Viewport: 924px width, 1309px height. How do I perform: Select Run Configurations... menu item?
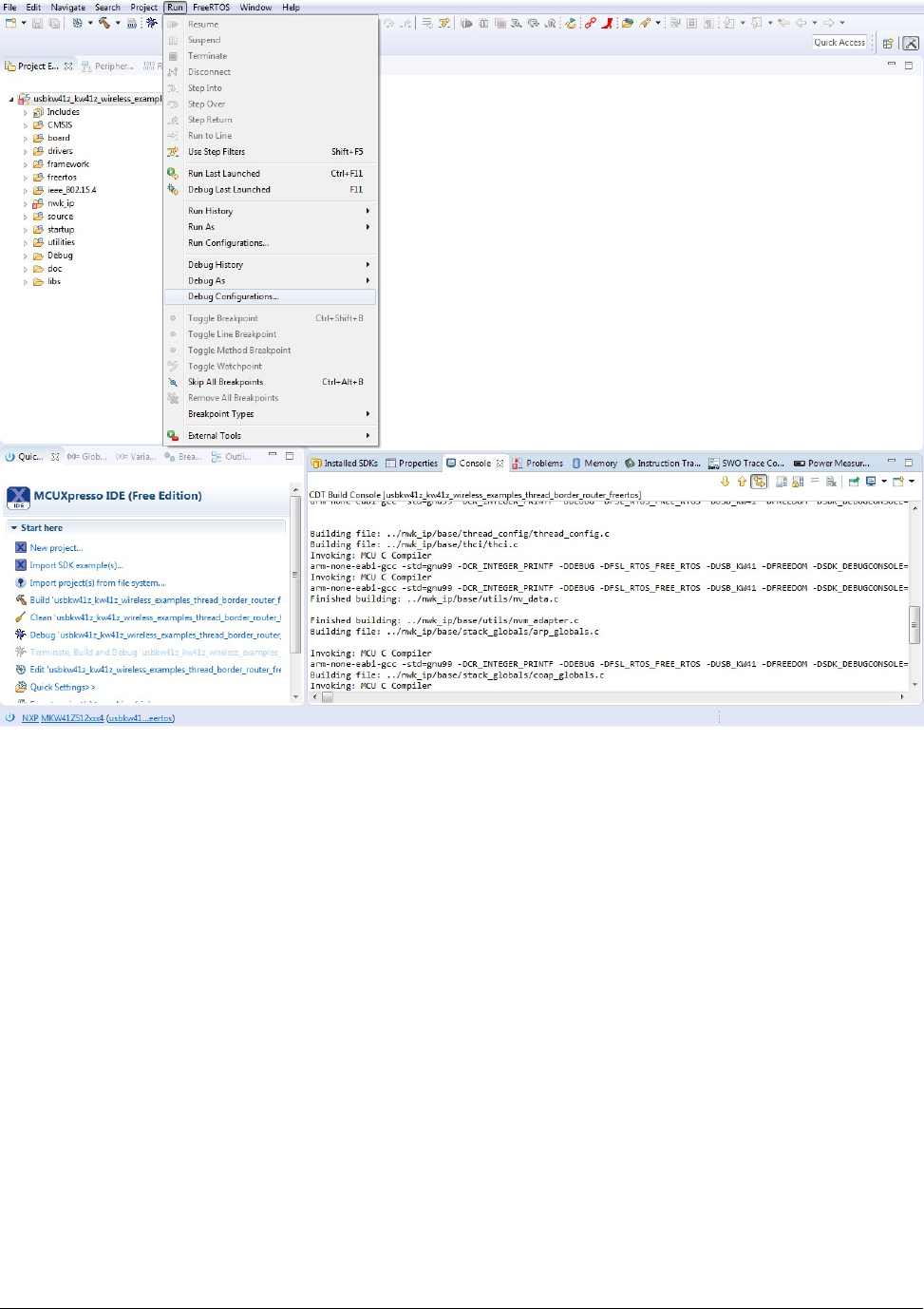pyautogui.click(x=271, y=243)
